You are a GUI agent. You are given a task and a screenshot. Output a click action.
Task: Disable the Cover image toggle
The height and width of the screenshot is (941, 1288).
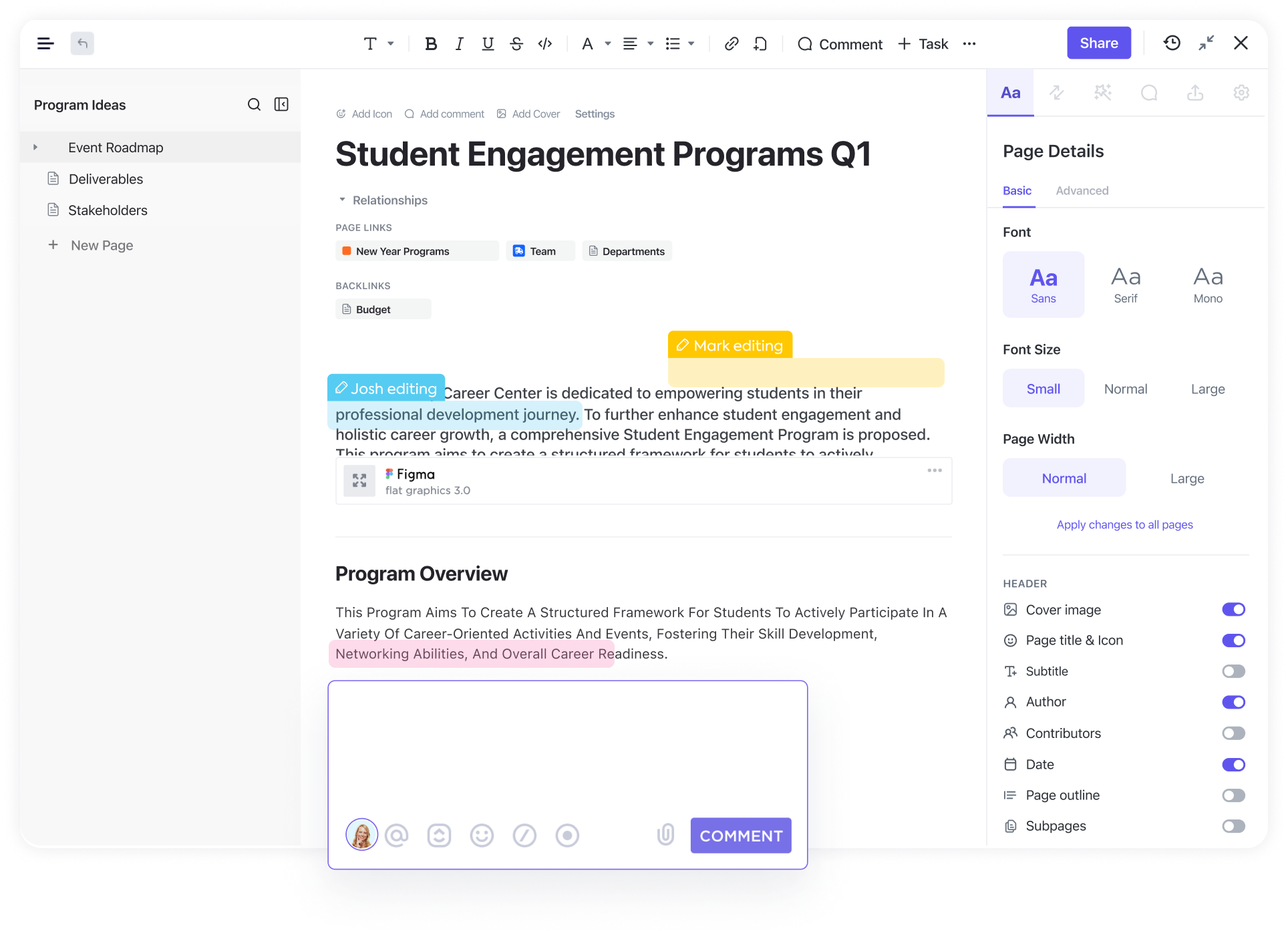pyautogui.click(x=1233, y=610)
